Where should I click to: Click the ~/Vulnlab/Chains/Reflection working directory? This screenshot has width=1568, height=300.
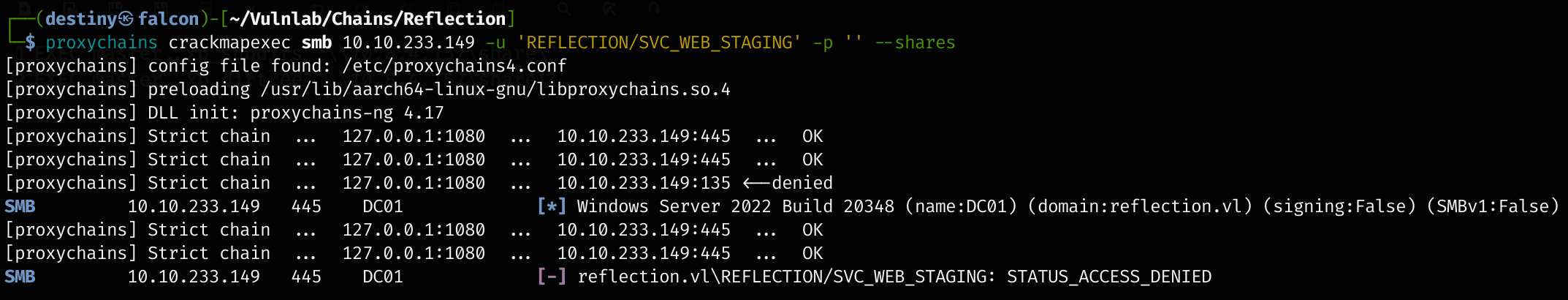point(368,19)
